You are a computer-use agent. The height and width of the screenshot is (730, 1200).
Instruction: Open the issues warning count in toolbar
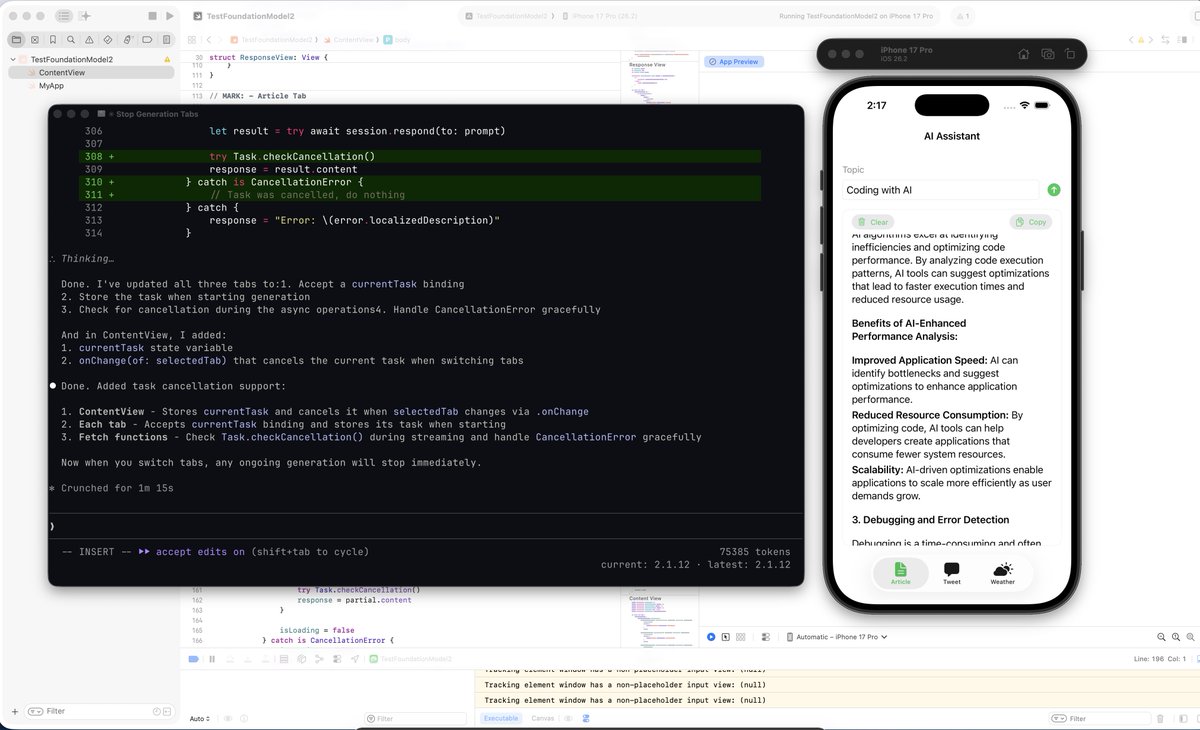click(962, 17)
